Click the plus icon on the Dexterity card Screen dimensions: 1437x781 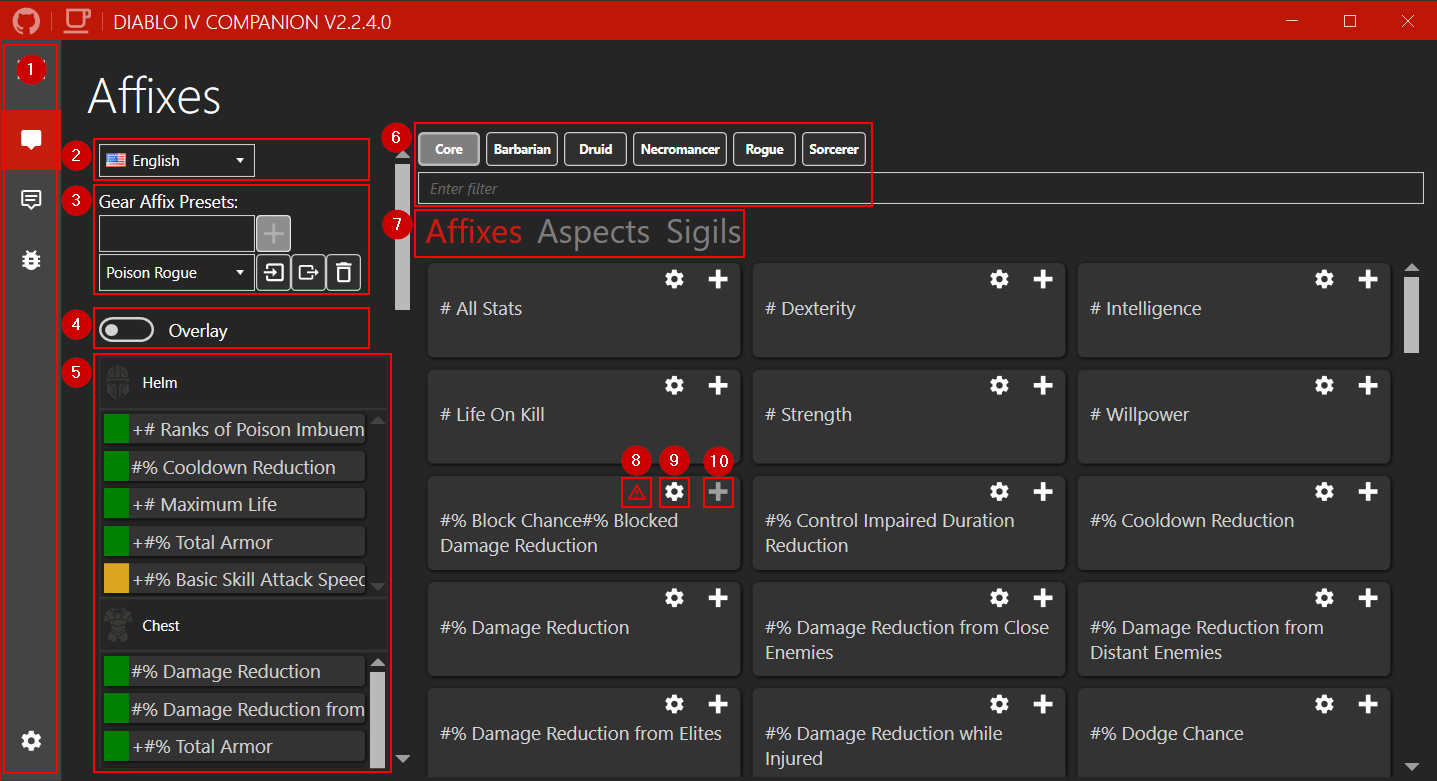pyautogui.click(x=1043, y=280)
